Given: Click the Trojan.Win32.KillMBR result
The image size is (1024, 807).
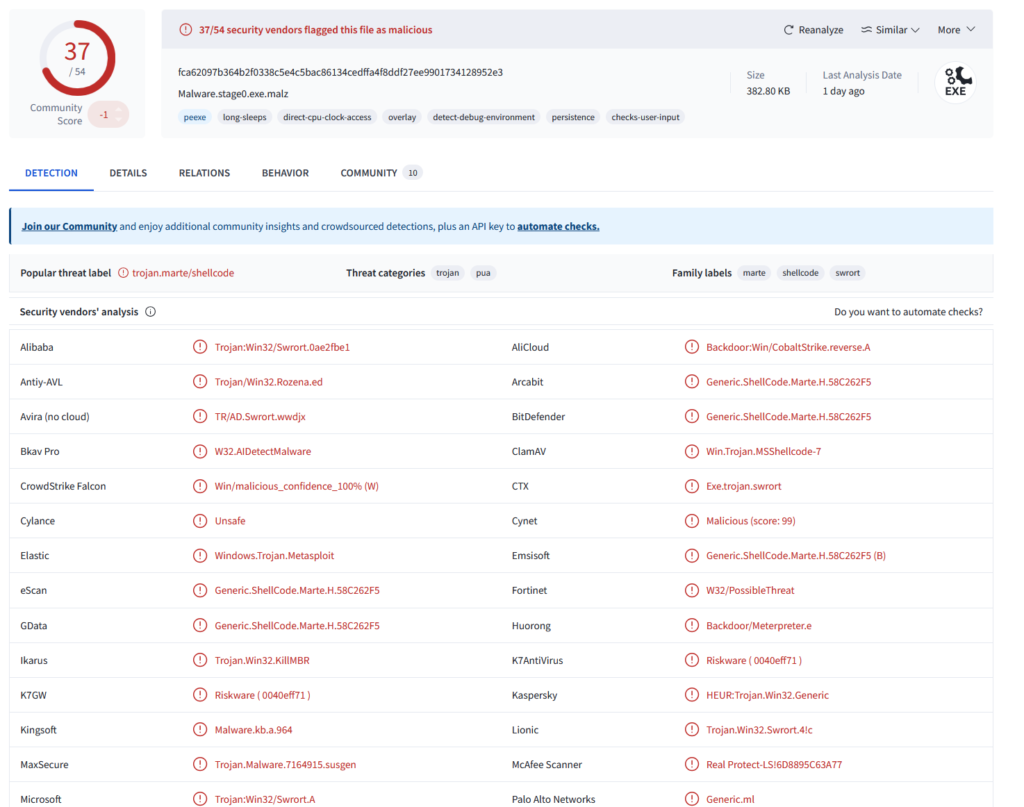Looking at the screenshot, I should [x=262, y=660].
